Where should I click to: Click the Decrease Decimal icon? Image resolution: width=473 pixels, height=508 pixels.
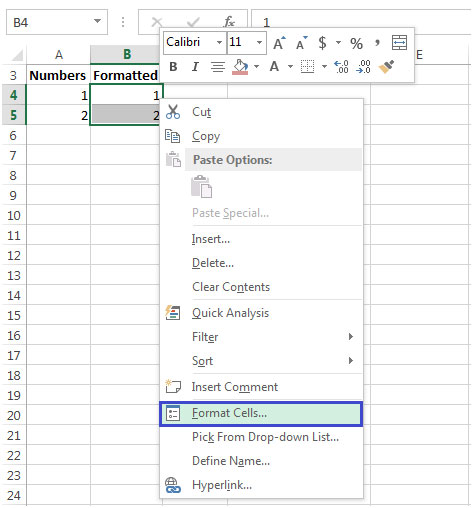pyautogui.click(x=363, y=67)
